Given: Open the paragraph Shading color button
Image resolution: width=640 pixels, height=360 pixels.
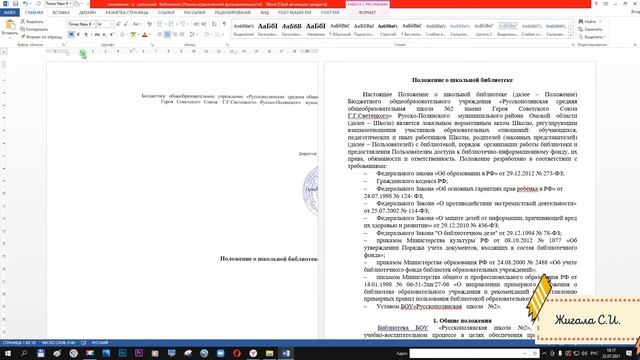Looking at the screenshot, I should (207, 35).
